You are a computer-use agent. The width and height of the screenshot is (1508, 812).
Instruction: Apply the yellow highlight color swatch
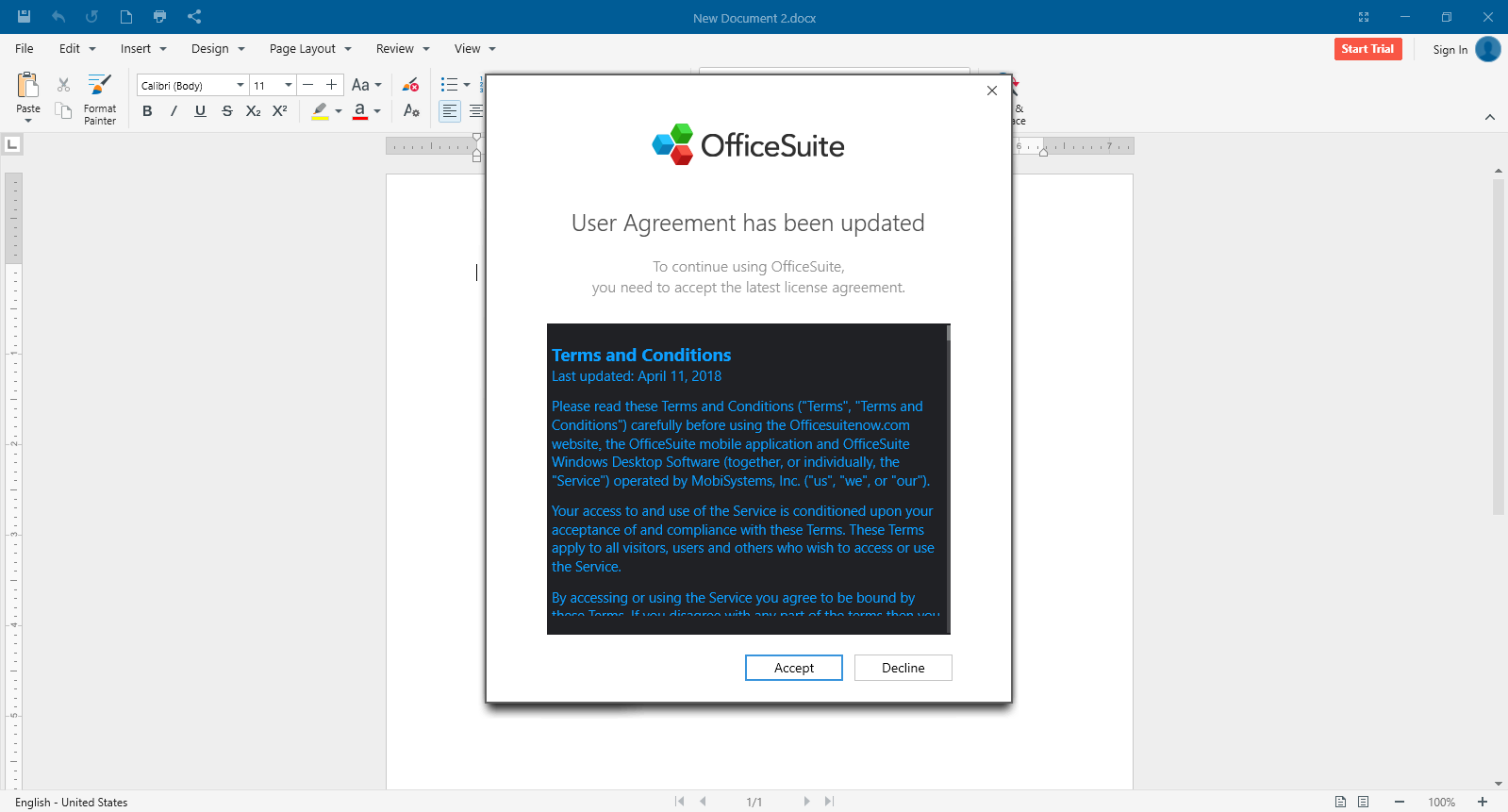point(321,111)
